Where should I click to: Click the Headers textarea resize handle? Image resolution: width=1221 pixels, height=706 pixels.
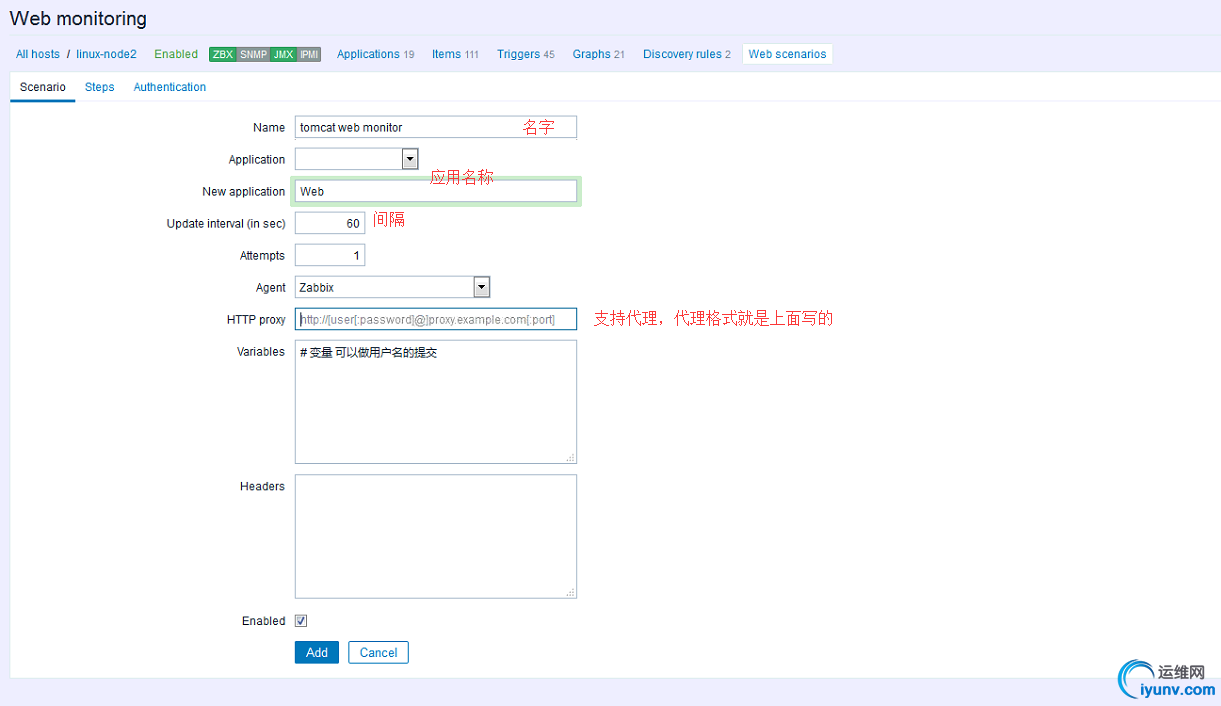click(x=570, y=591)
